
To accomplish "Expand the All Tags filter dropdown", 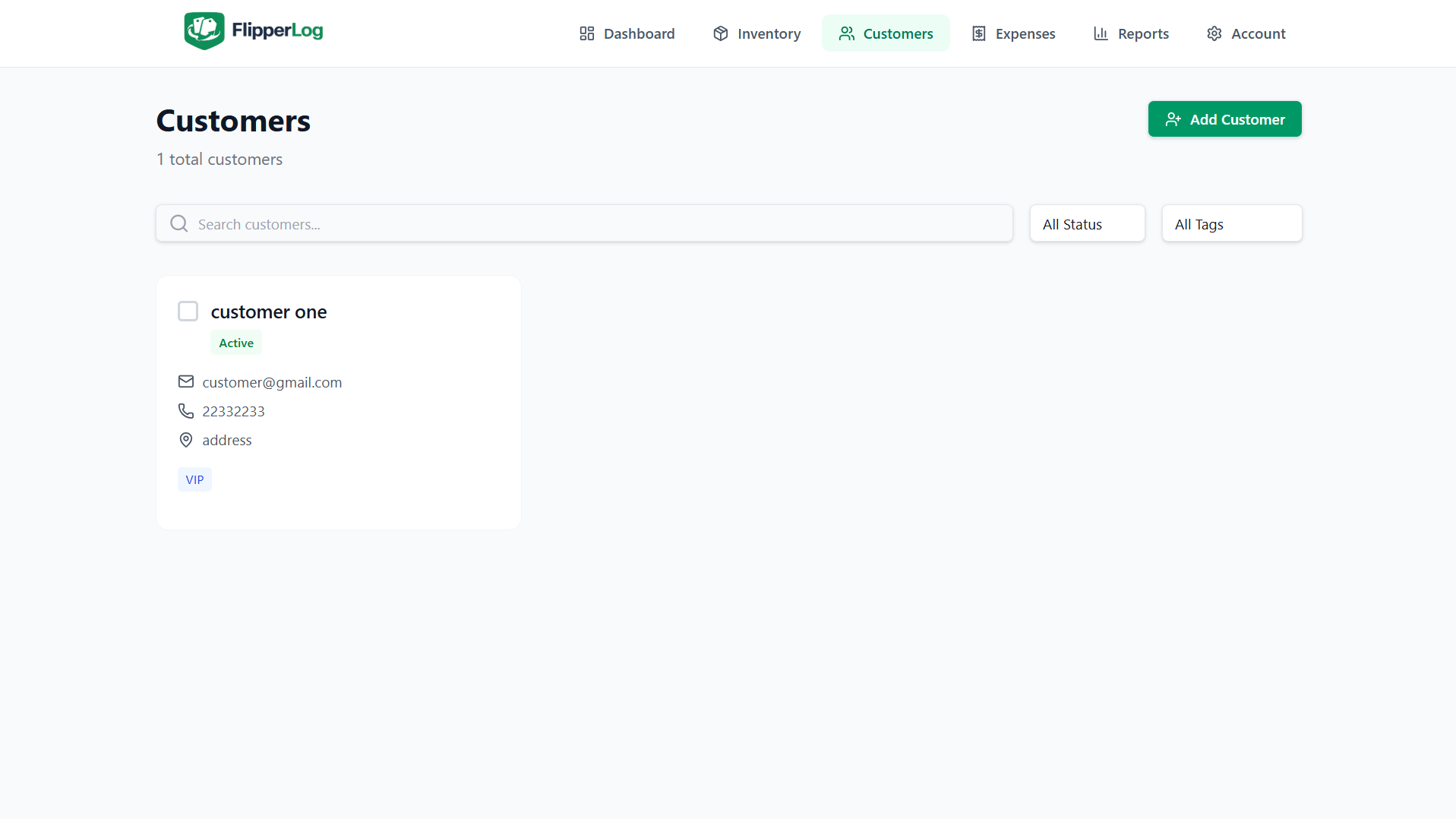I will click(1231, 224).
